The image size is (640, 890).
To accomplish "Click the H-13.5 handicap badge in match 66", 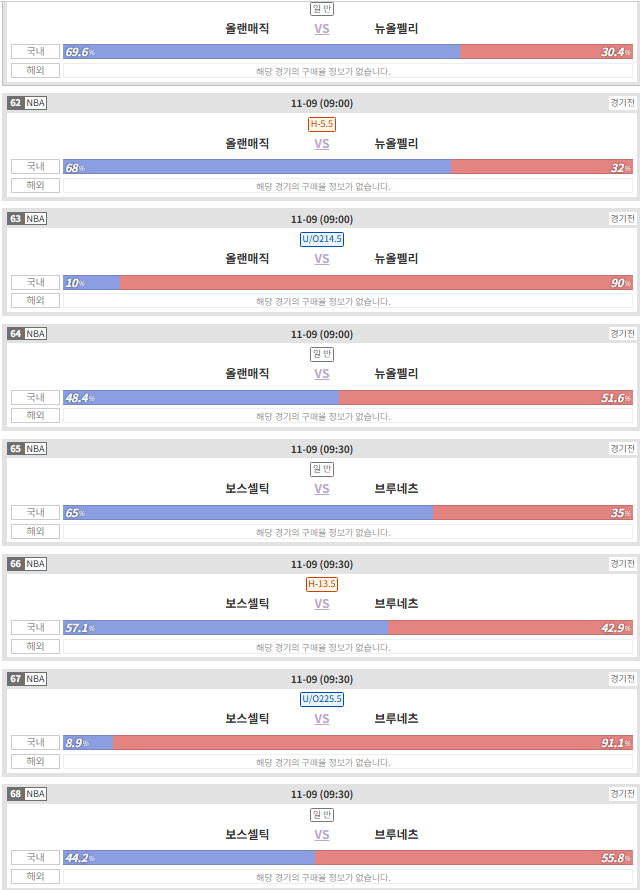I will pos(322,583).
